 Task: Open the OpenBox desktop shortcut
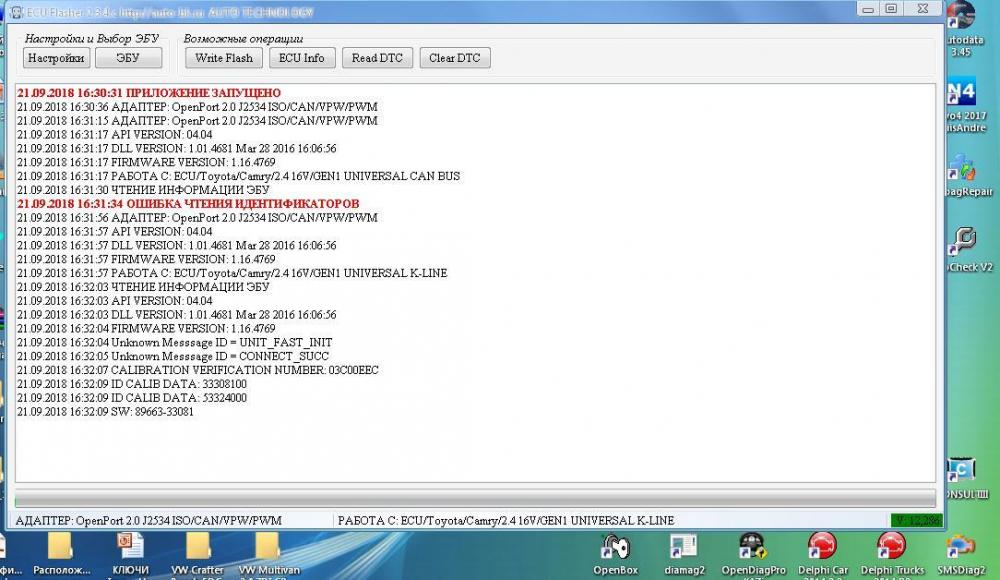(x=615, y=547)
